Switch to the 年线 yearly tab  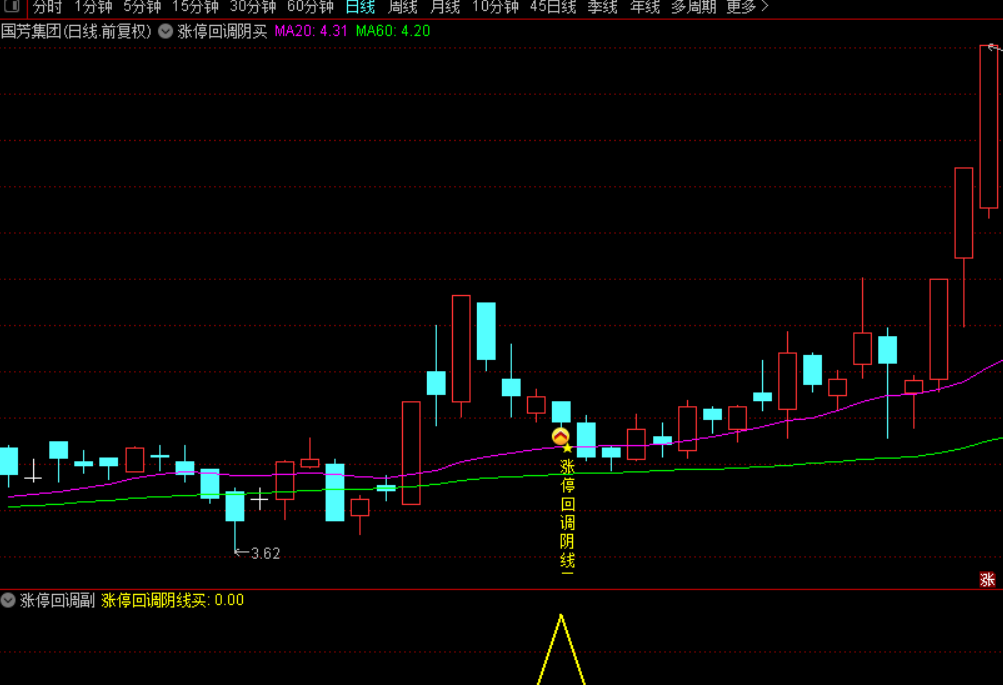coord(645,8)
